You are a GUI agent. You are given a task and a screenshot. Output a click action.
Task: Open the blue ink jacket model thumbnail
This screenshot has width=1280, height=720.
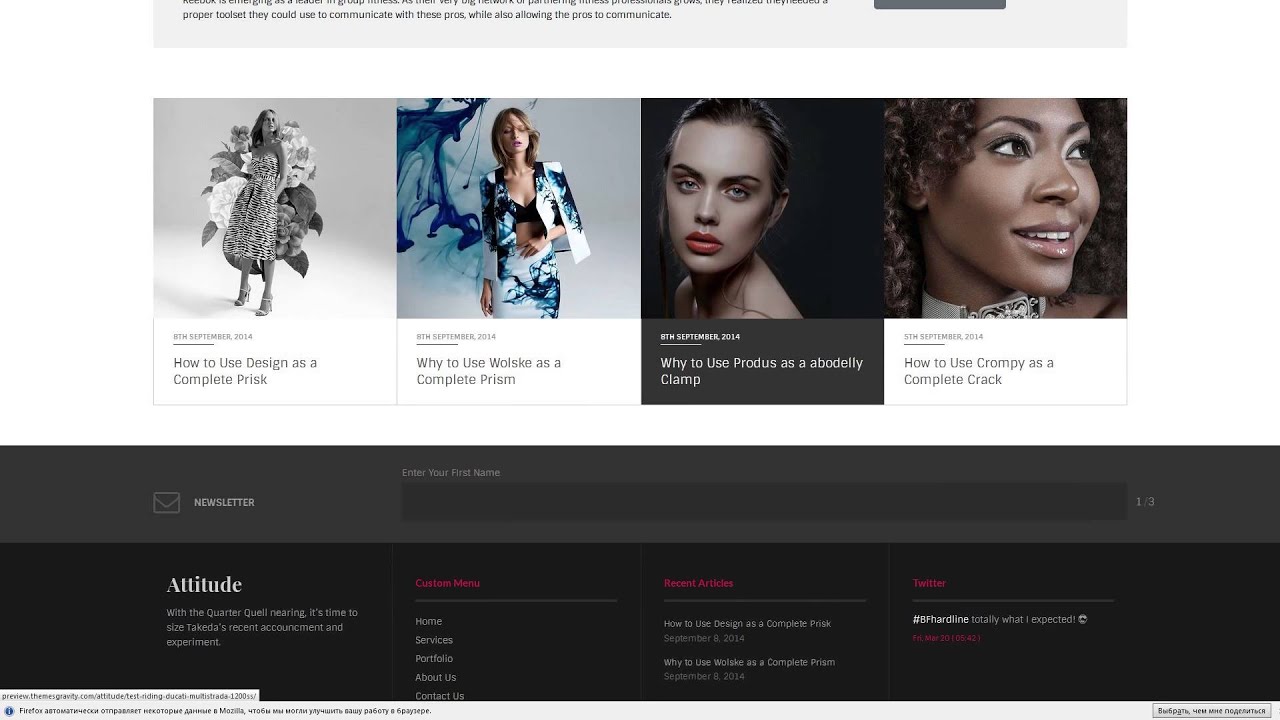[518, 208]
